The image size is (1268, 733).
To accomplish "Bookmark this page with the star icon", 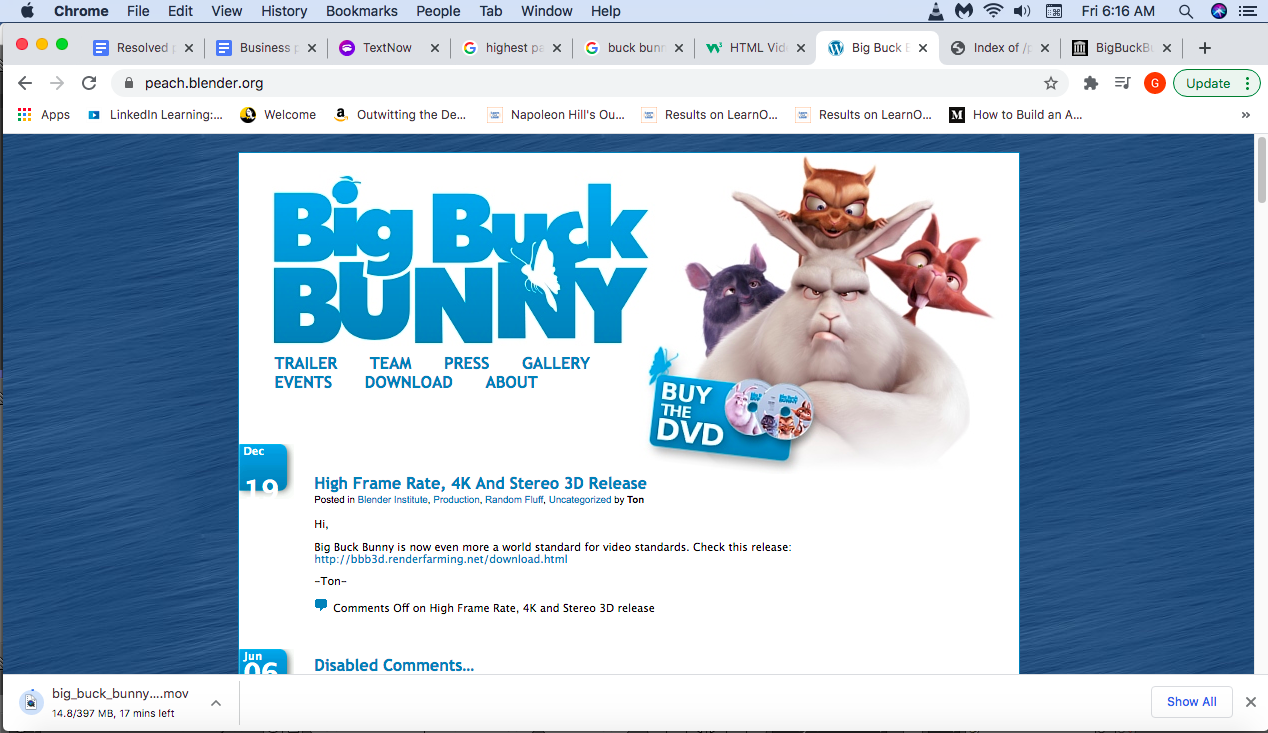I will (1050, 83).
